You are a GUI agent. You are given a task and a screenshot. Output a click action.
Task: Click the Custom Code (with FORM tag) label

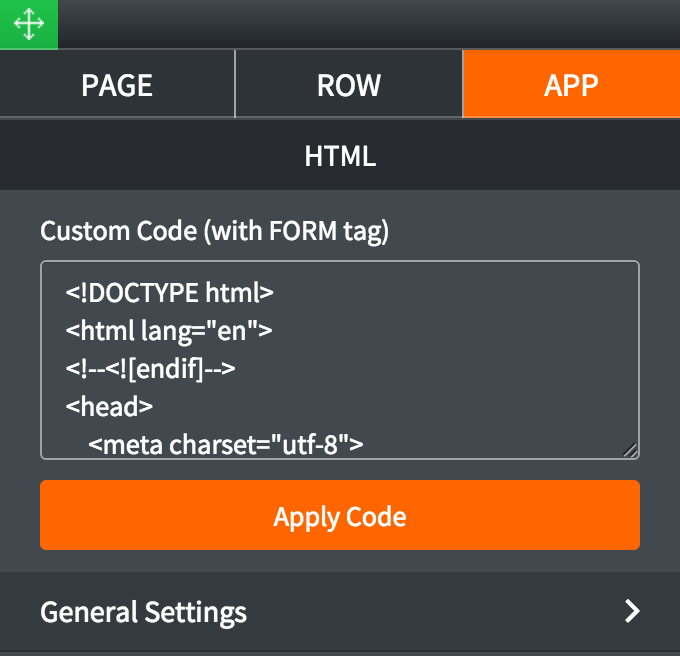(x=214, y=231)
